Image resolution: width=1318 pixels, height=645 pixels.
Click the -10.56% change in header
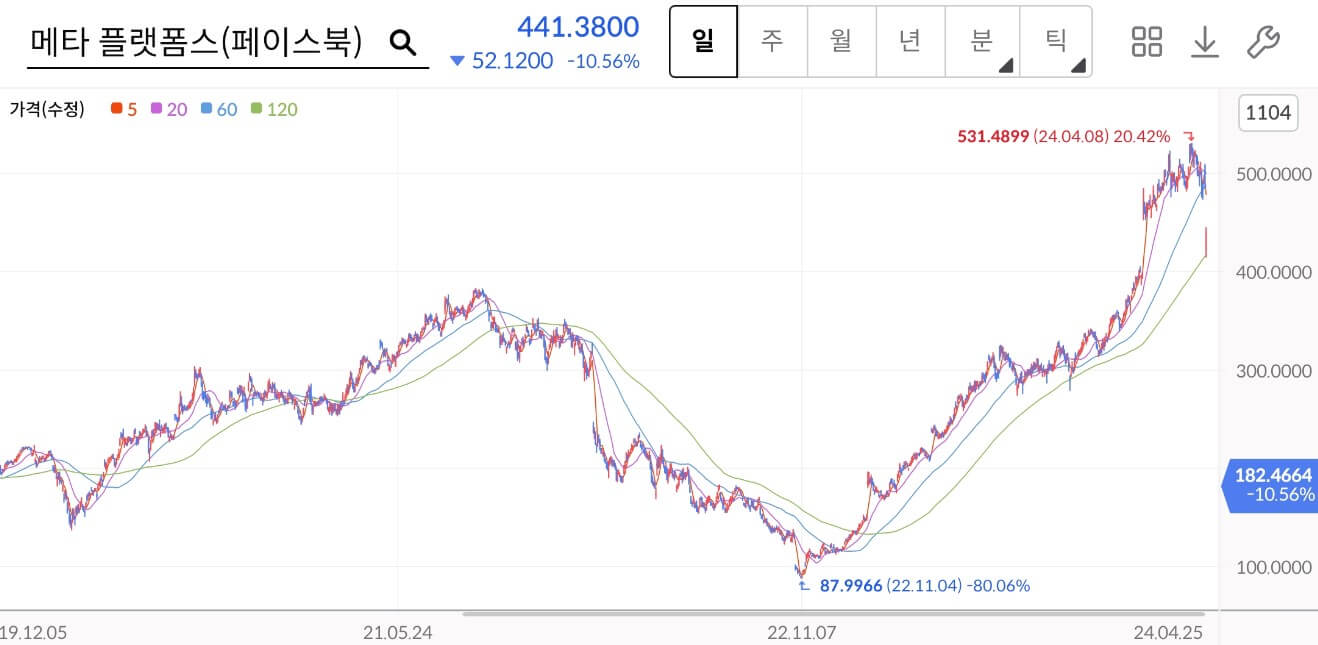[x=603, y=61]
